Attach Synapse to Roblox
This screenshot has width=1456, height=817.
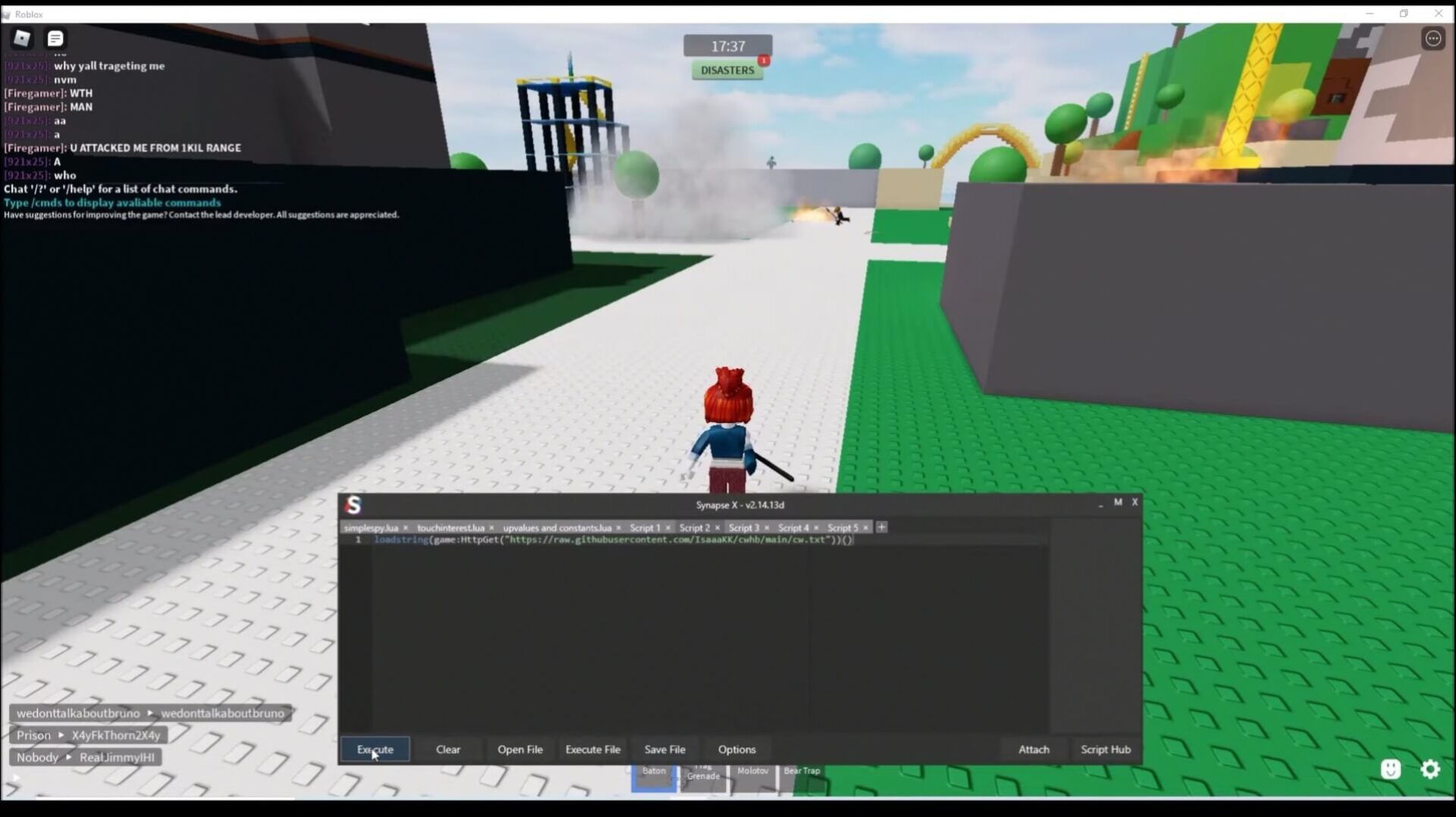[1034, 749]
